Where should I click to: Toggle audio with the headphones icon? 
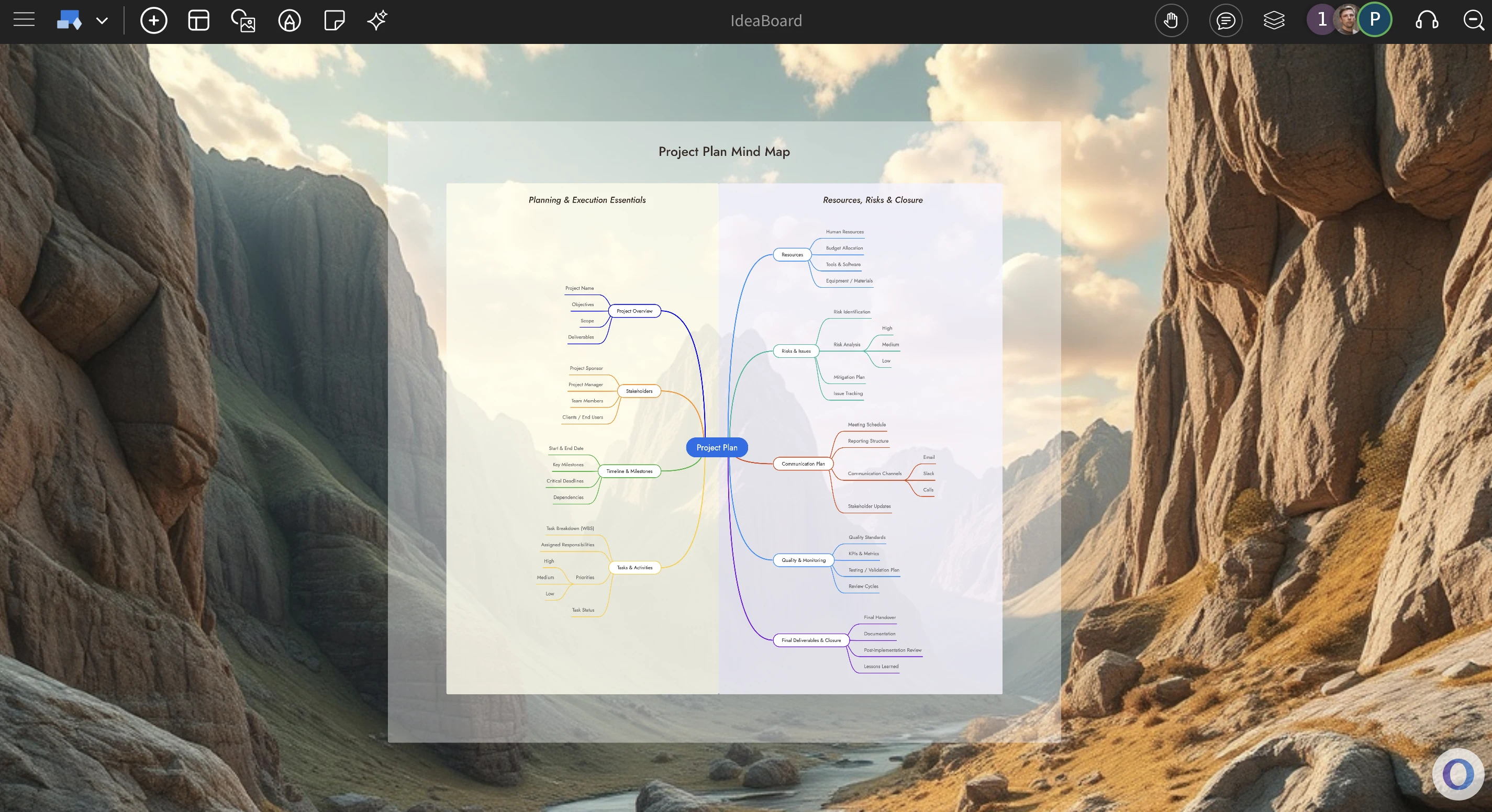click(x=1427, y=20)
